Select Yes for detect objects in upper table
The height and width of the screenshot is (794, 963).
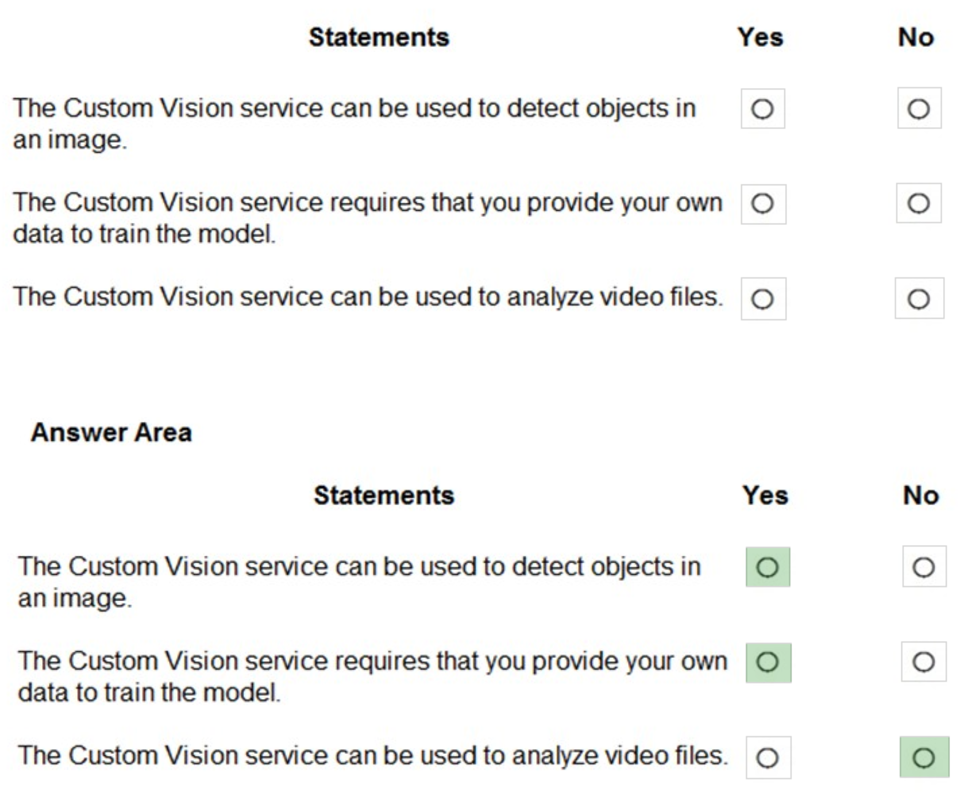[762, 110]
